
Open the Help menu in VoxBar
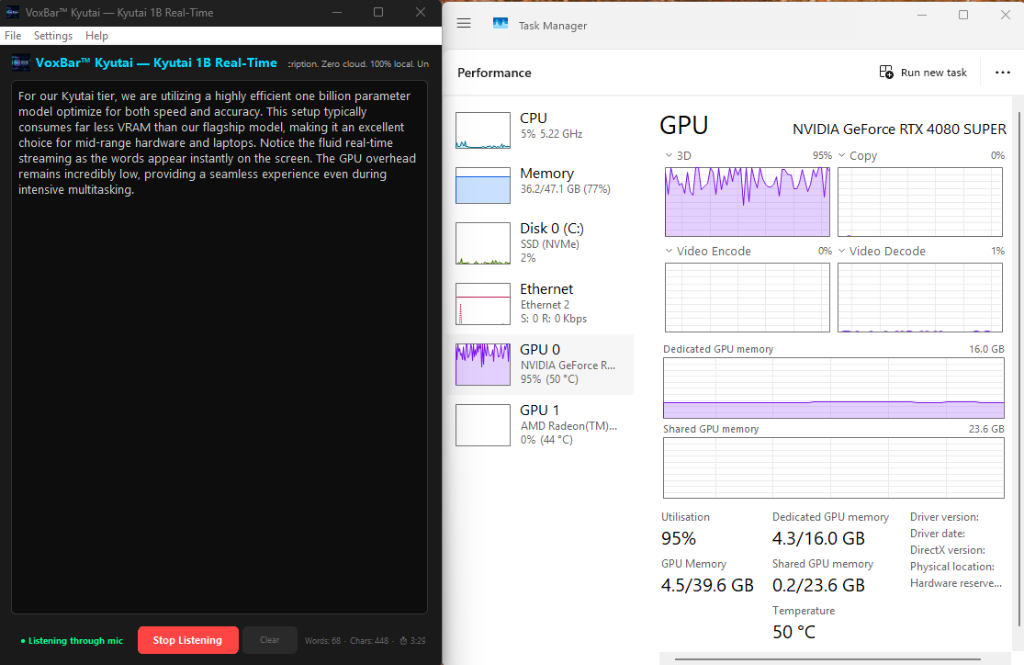pyautogui.click(x=97, y=36)
